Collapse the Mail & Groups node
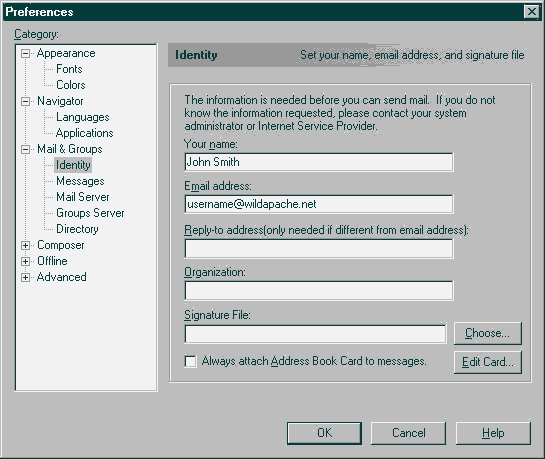This screenshot has height=459, width=545. point(25,149)
